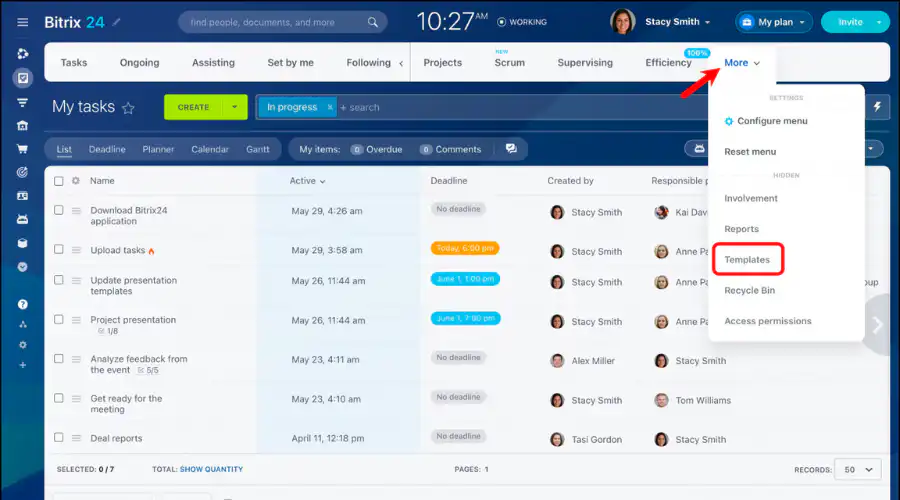
Task: Expand sidebar with round chevron-down icon
Action: [22, 267]
